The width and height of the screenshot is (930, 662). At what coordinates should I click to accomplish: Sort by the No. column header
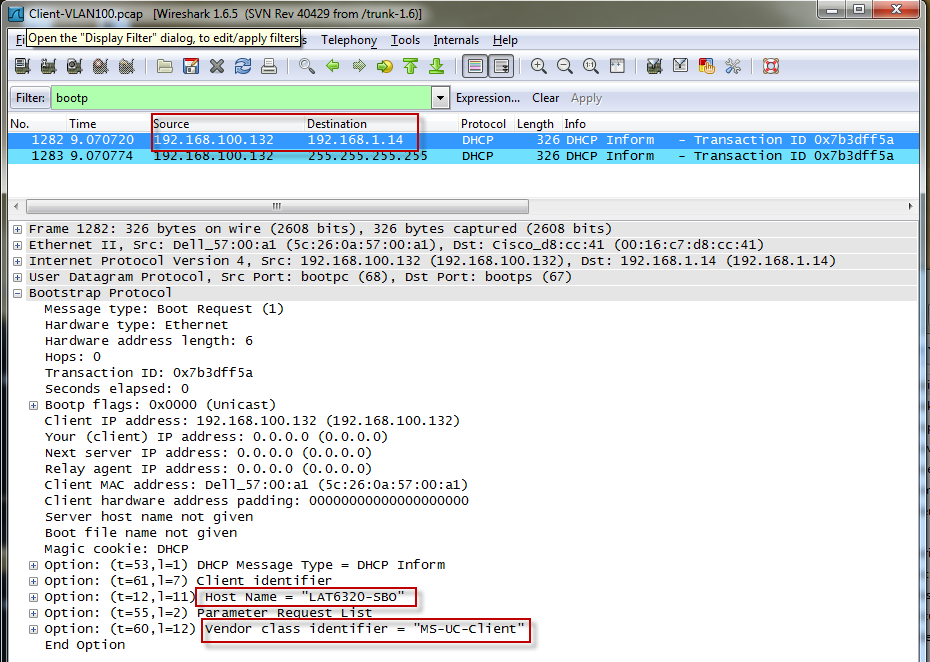37,123
